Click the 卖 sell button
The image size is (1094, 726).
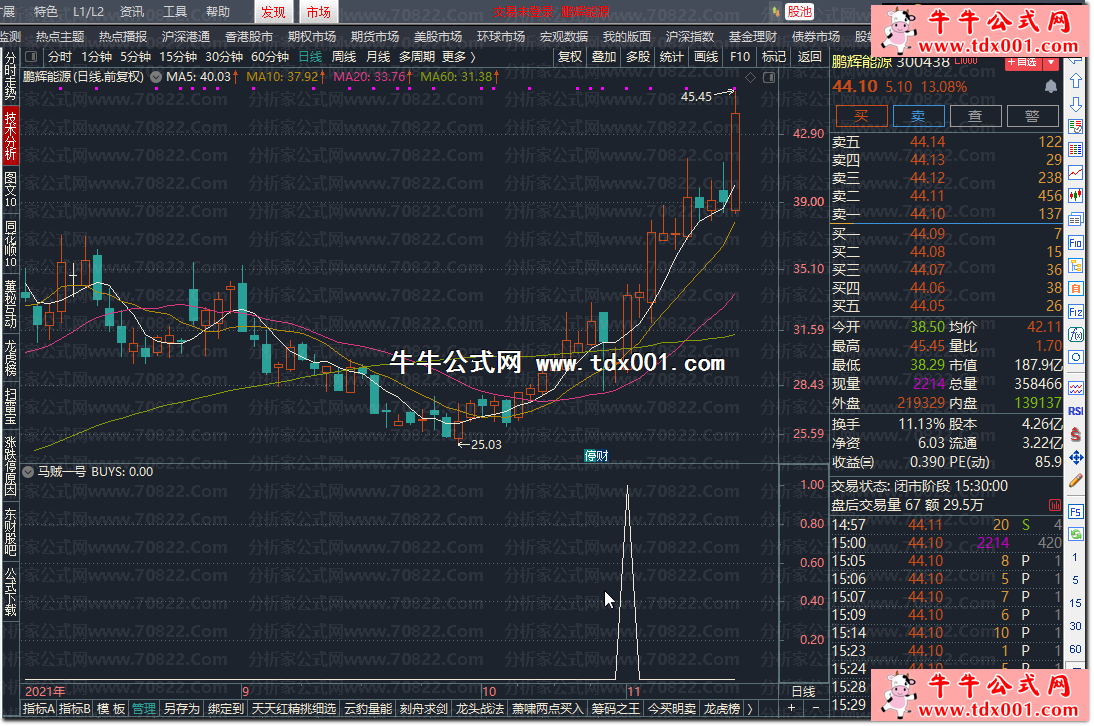[x=918, y=116]
